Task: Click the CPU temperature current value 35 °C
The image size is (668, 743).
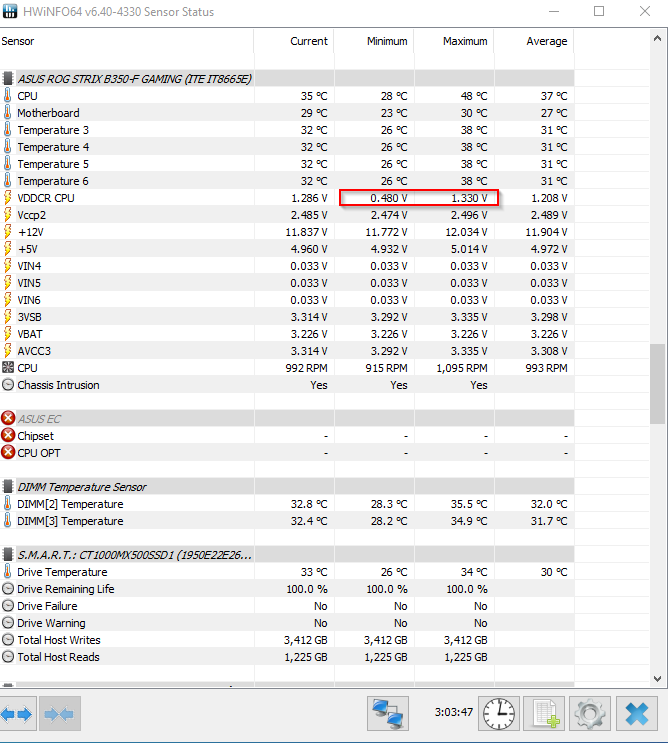Action: 314,96
